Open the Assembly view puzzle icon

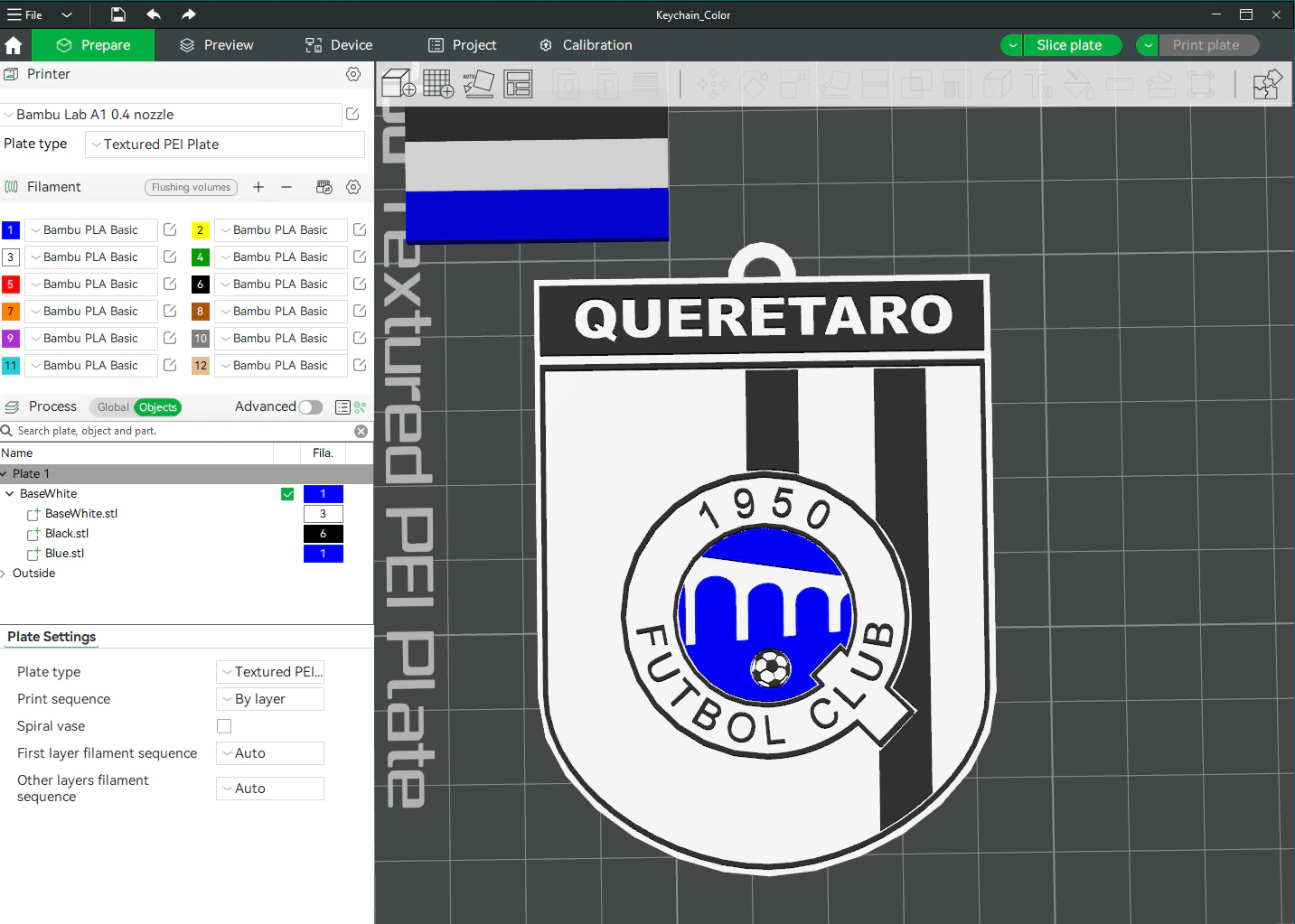(x=1268, y=85)
